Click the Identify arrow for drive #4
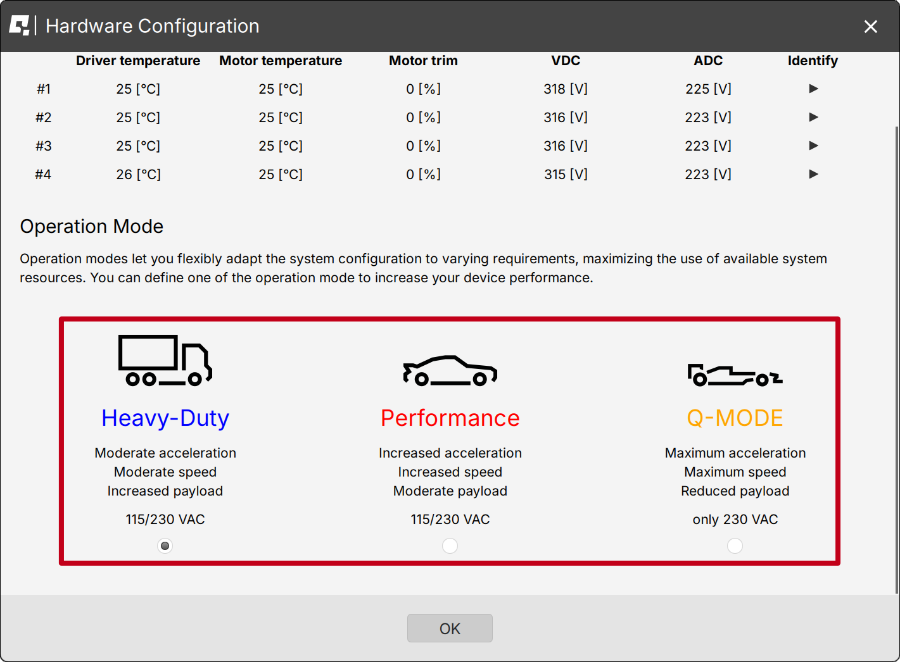Screen dimensions: 900x662 point(813,174)
